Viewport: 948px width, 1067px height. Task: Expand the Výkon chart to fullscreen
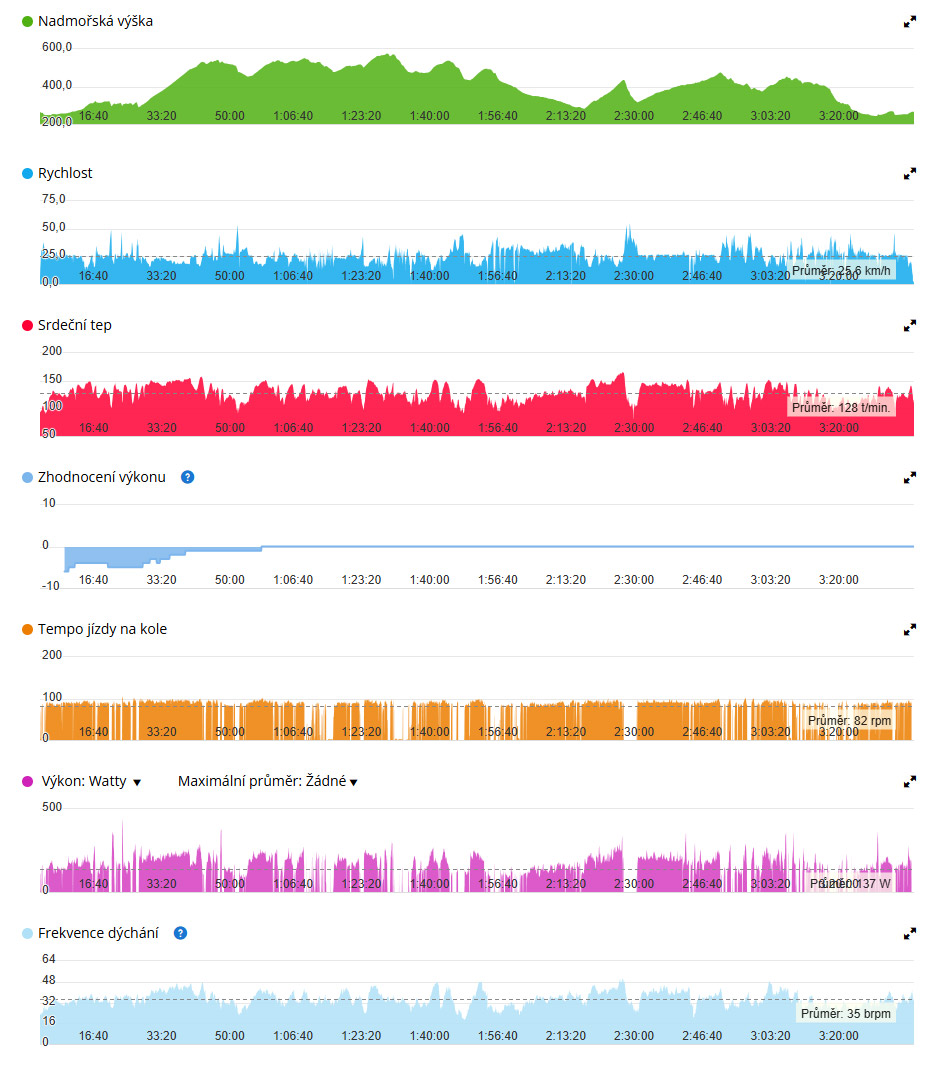click(x=909, y=782)
